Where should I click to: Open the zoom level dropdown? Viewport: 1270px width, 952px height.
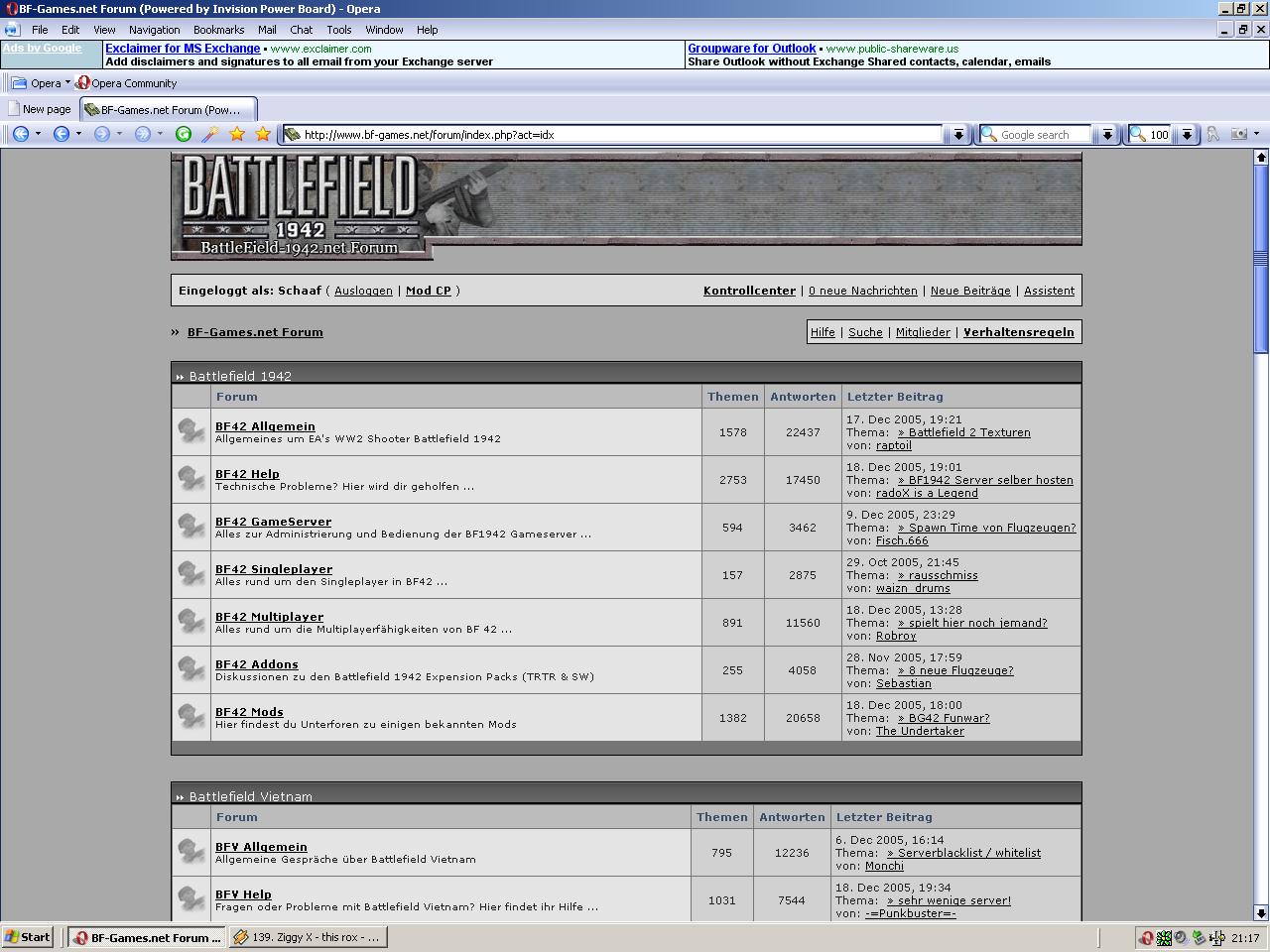click(1186, 134)
